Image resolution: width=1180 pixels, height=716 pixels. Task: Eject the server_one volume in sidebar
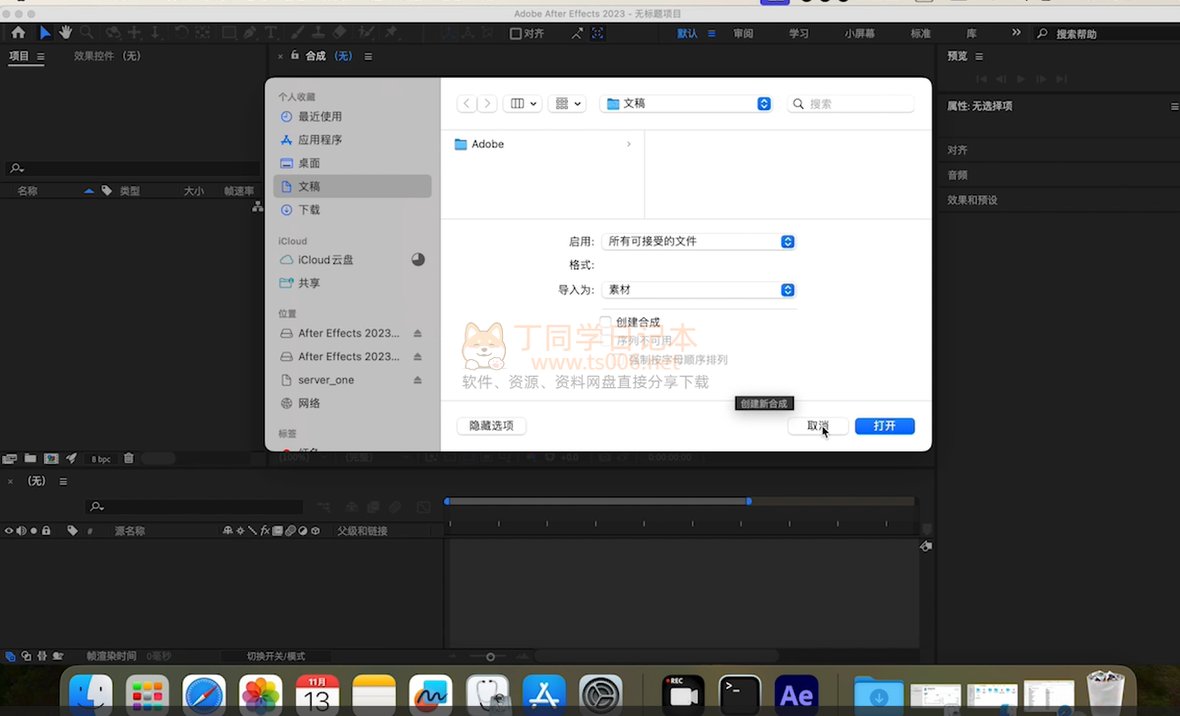(418, 380)
